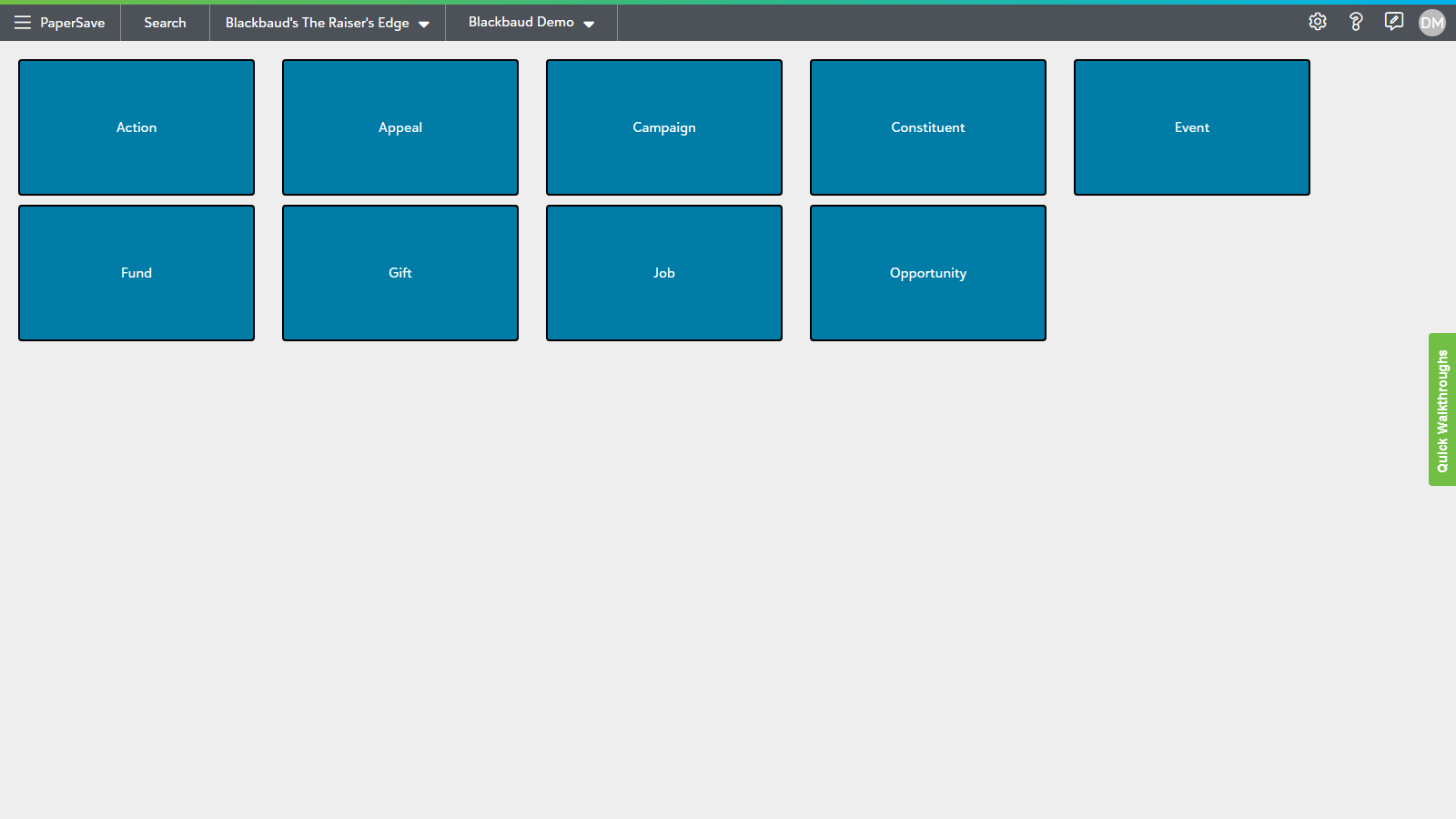Choose the Event tile
The width and height of the screenshot is (1456, 819).
point(1192,127)
